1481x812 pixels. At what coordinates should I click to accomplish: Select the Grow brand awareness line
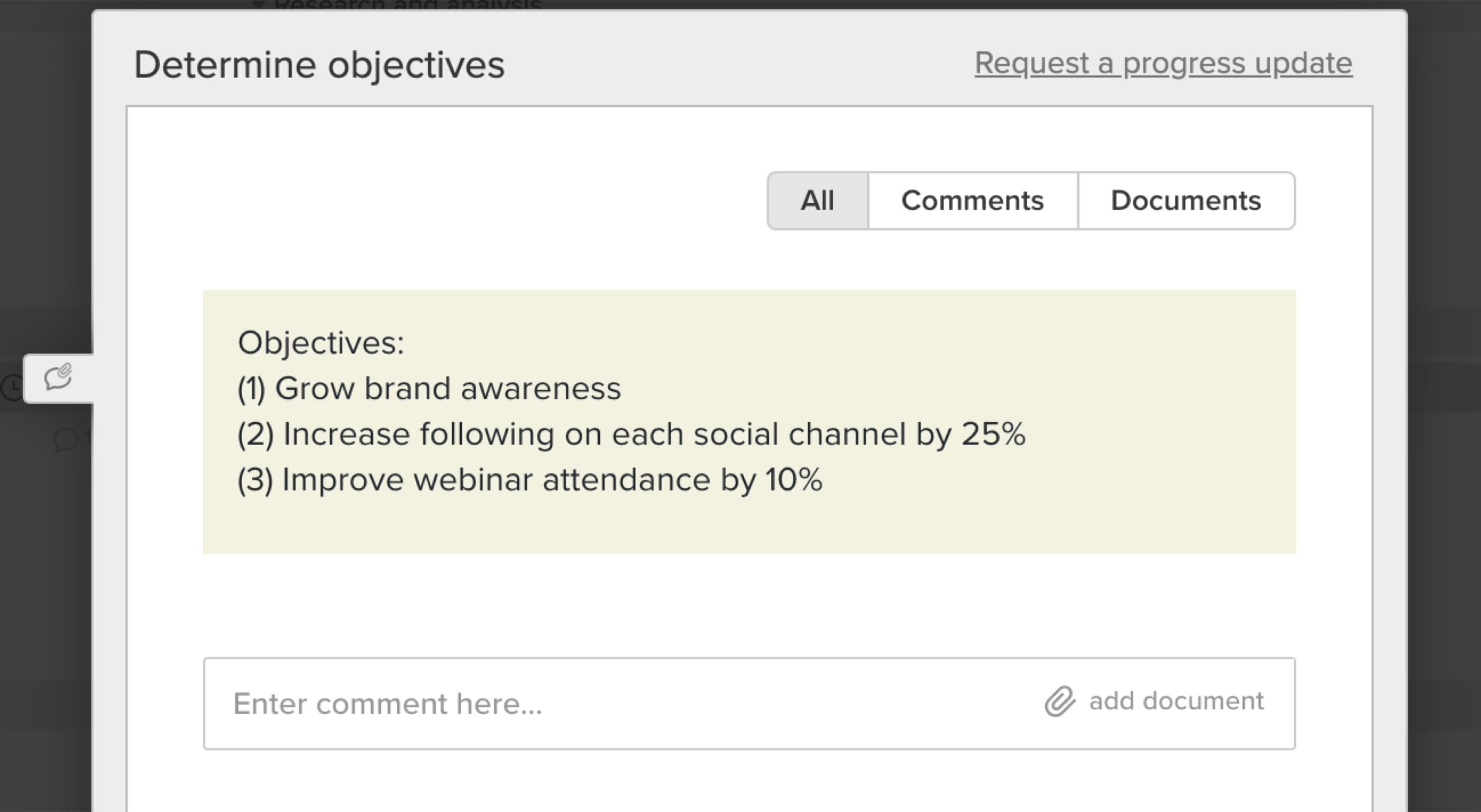pyautogui.click(x=429, y=389)
